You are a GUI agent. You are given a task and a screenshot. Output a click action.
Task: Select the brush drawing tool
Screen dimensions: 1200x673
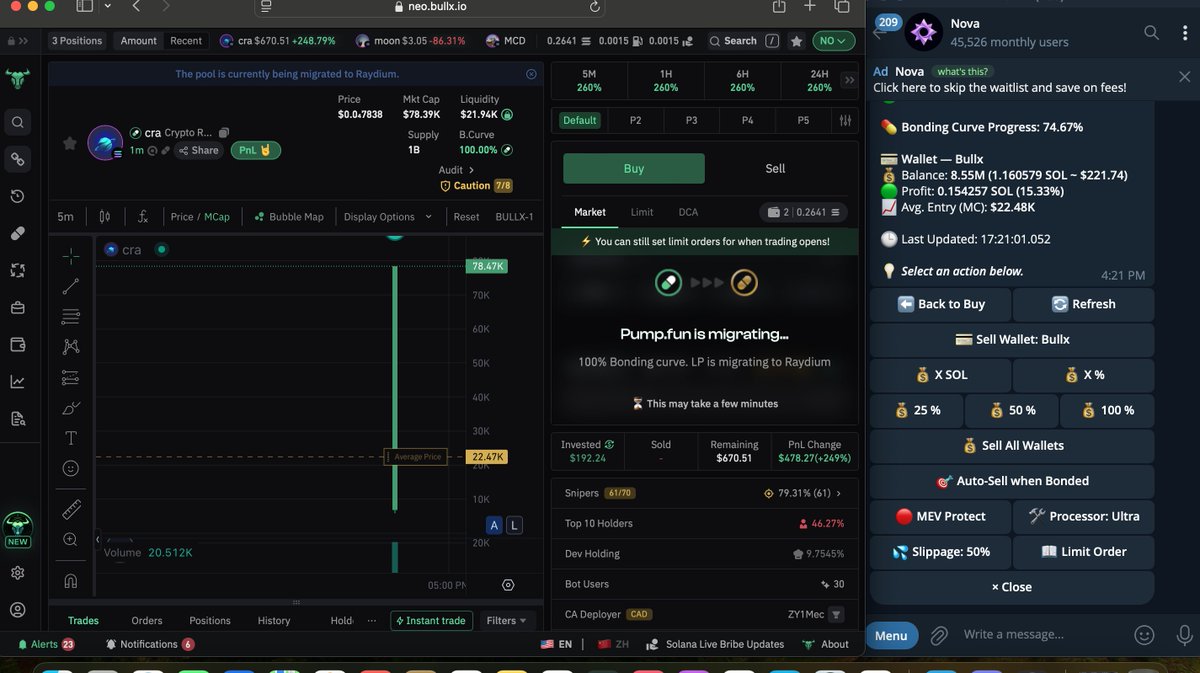(71, 408)
